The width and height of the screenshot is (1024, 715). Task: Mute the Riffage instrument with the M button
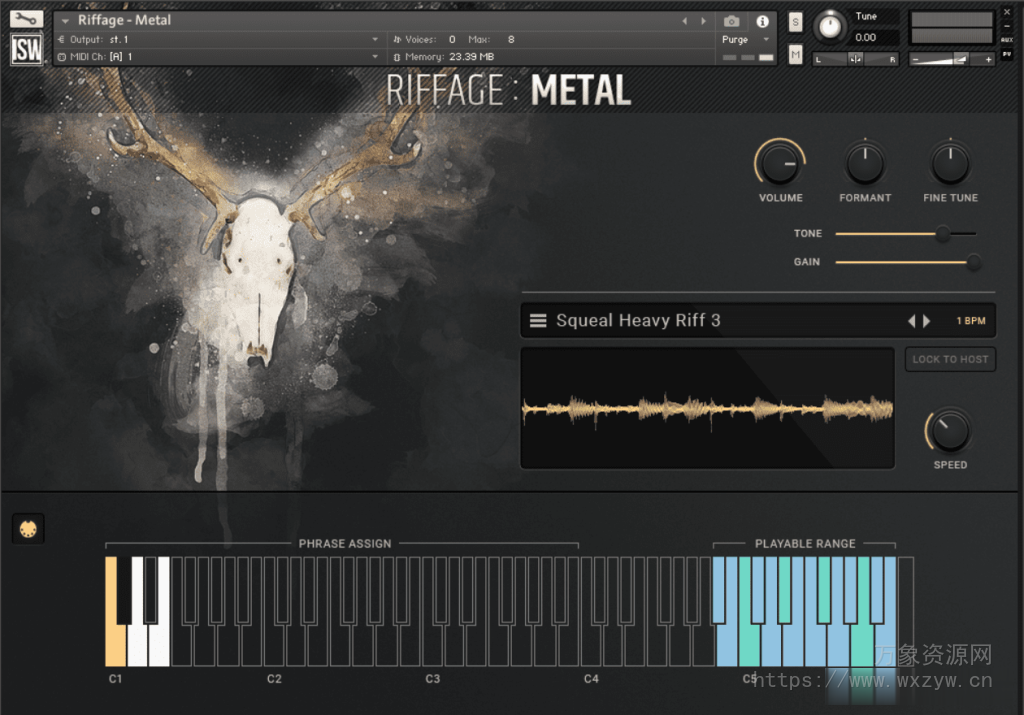(795, 53)
